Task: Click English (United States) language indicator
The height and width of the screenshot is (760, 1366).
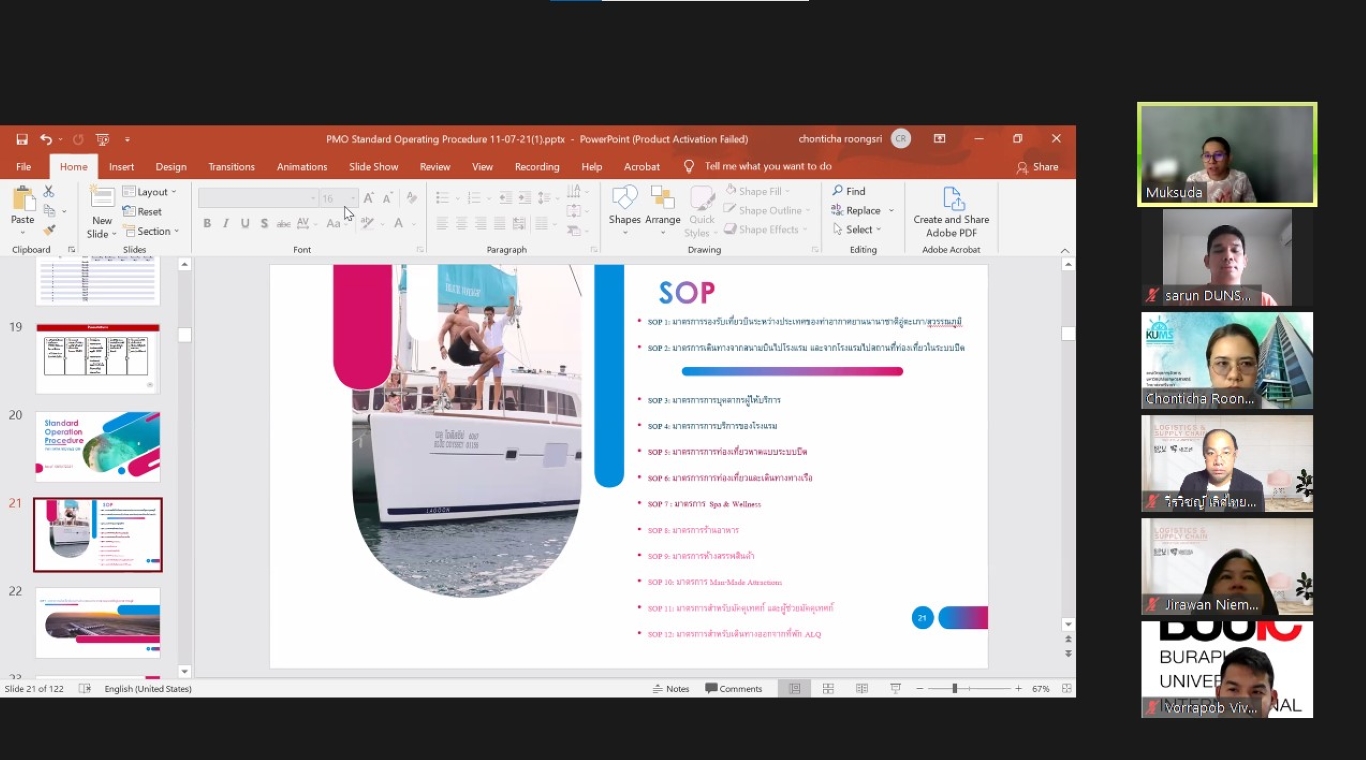Action: tap(148, 688)
